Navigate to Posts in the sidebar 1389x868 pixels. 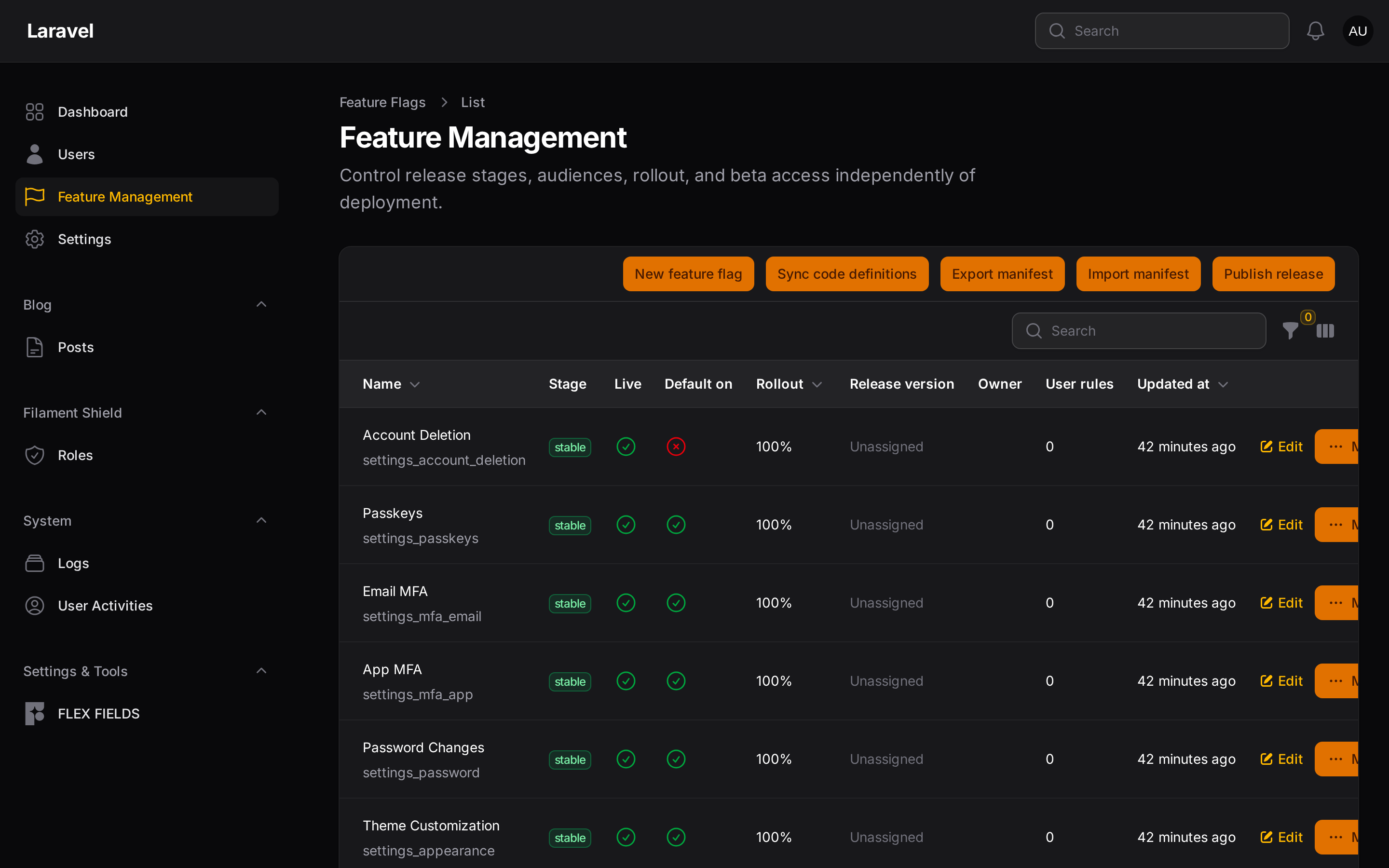tap(147, 347)
